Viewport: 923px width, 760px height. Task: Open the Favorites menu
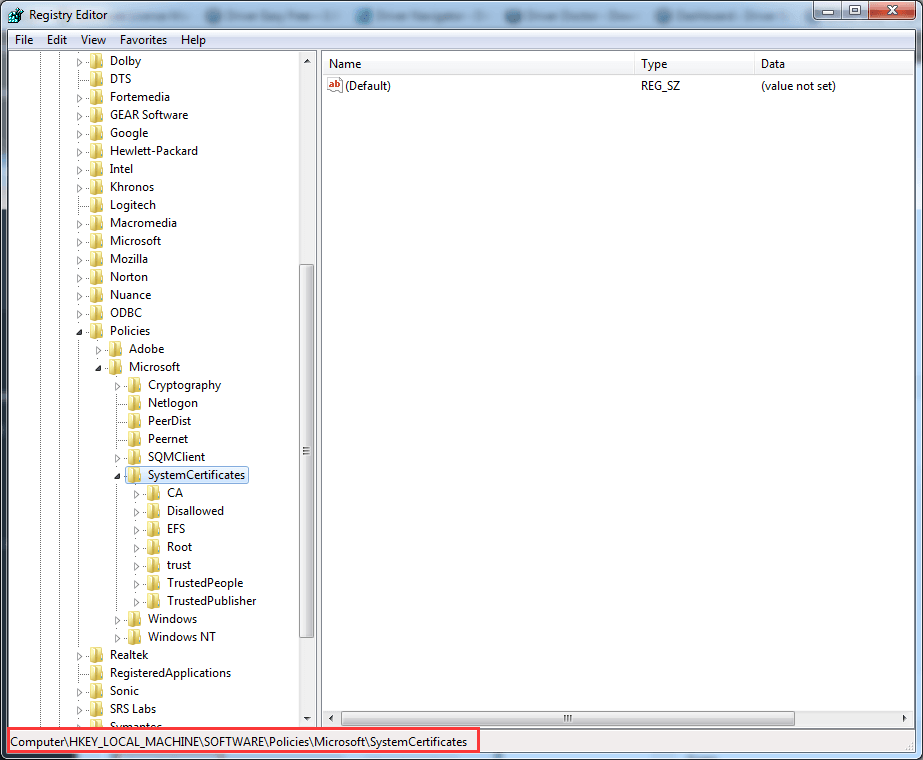(x=143, y=40)
